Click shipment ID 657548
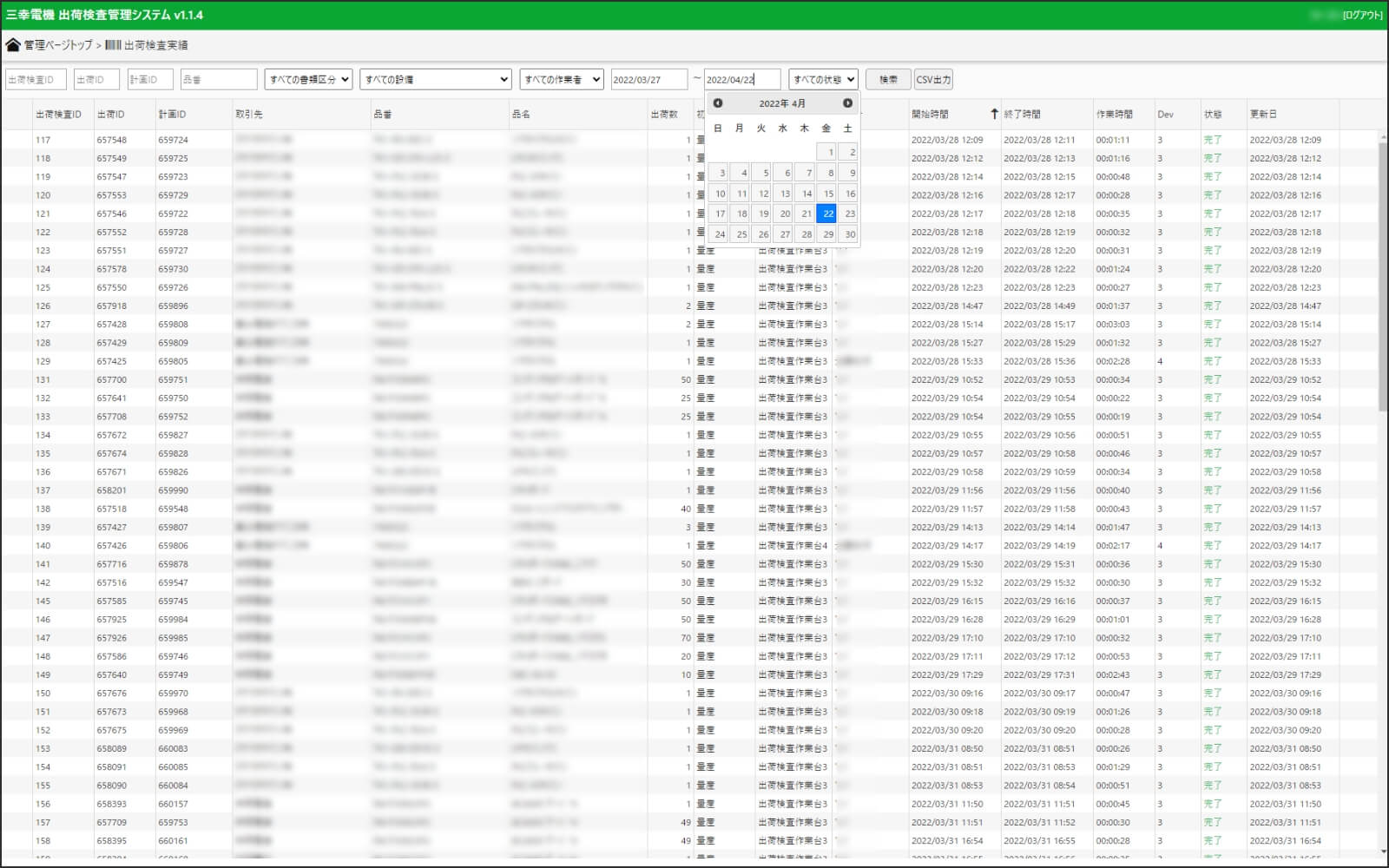 pos(111,140)
